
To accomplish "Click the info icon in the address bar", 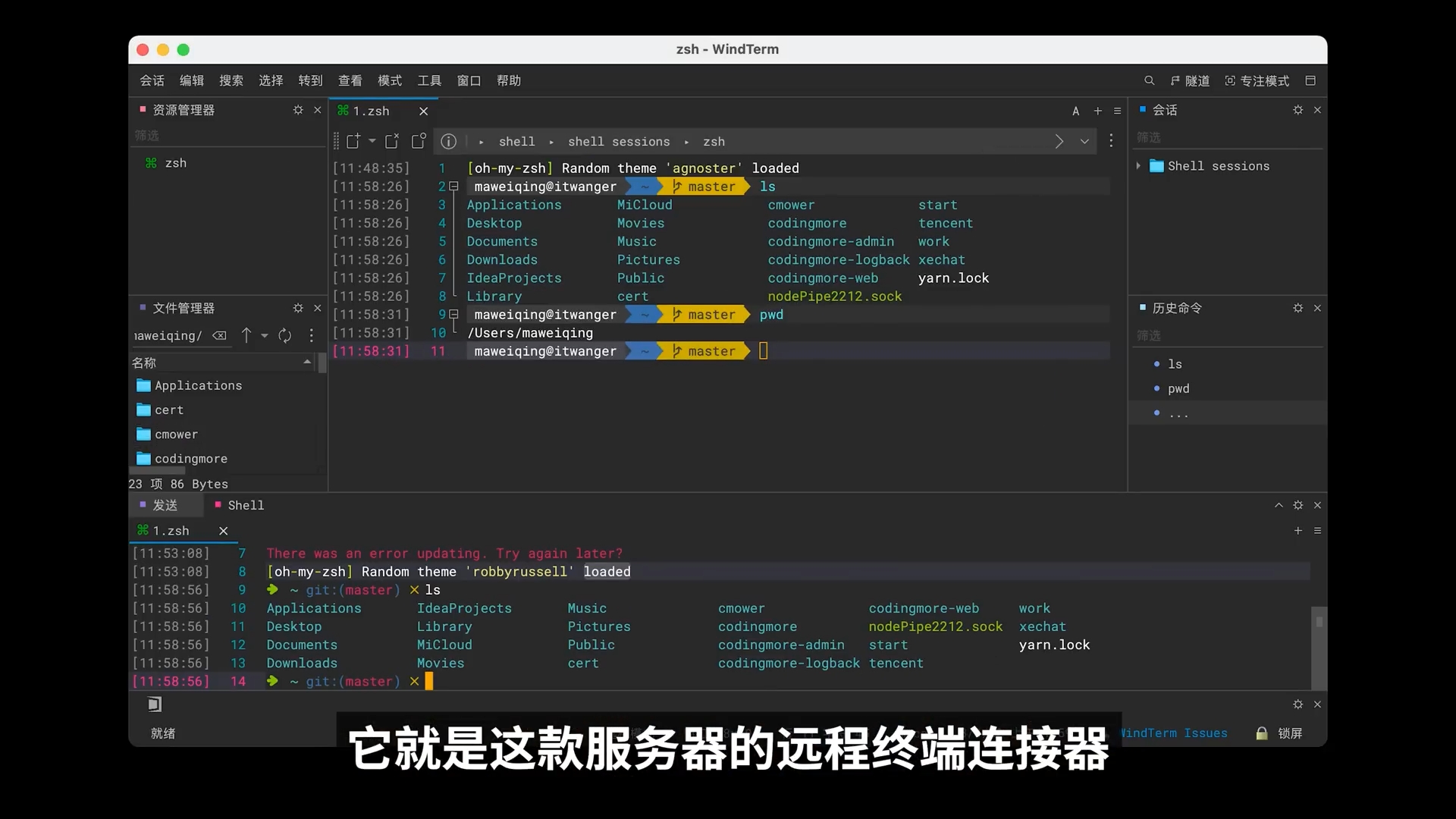I will (449, 142).
